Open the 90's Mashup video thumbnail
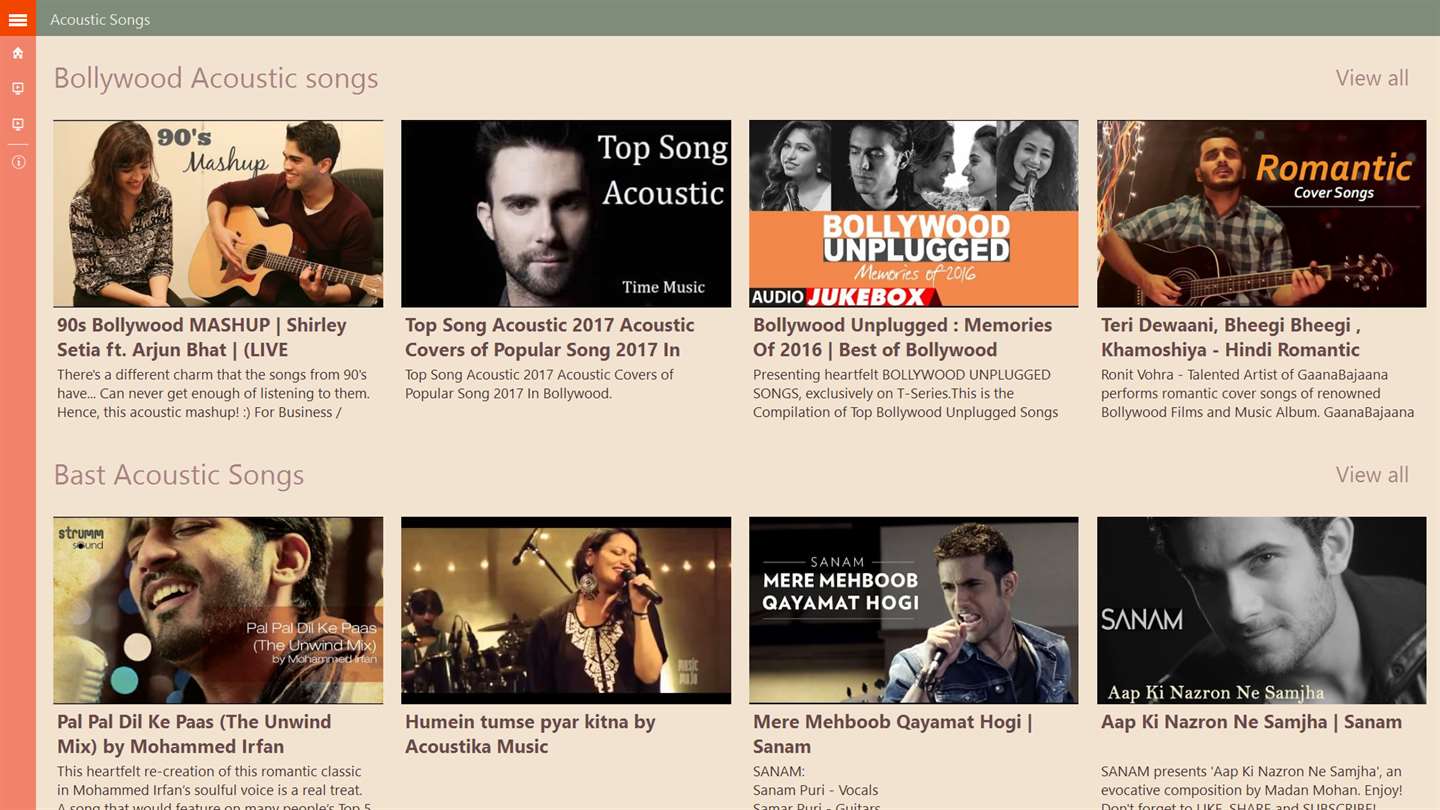 (x=218, y=214)
